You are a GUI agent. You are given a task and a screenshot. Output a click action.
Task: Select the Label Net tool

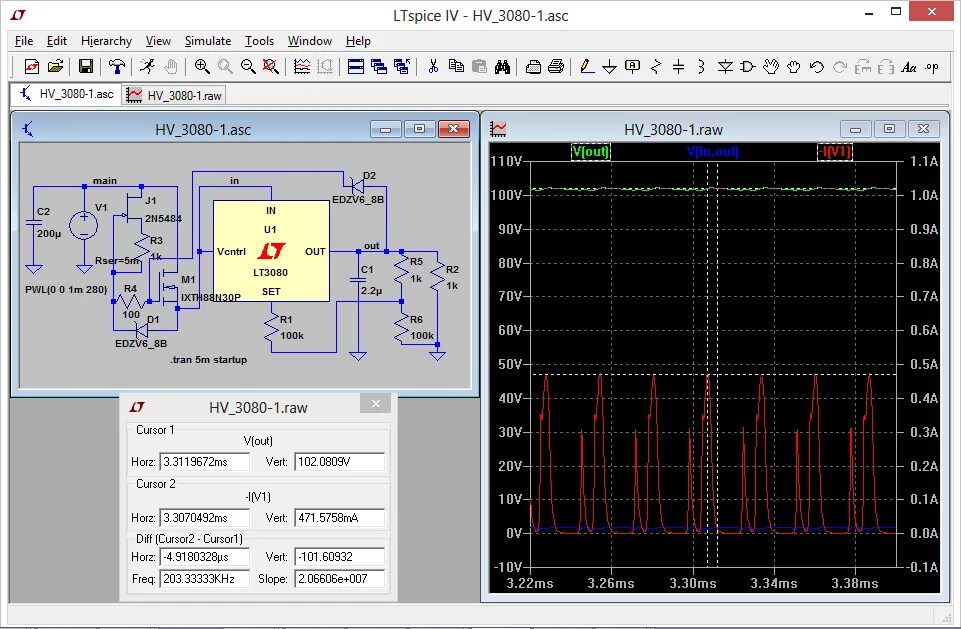point(632,66)
